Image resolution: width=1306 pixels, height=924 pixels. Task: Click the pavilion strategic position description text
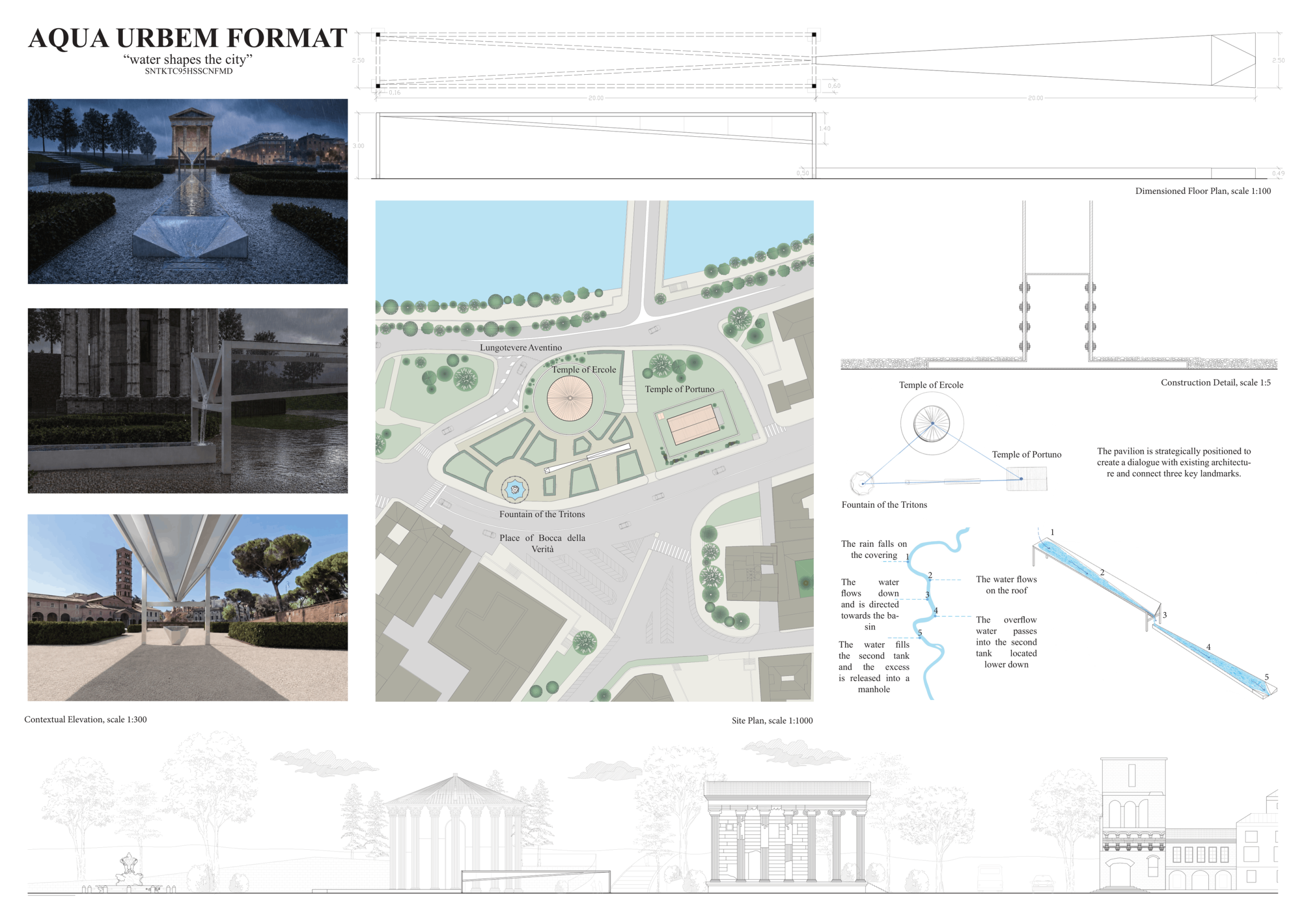(x=1173, y=462)
